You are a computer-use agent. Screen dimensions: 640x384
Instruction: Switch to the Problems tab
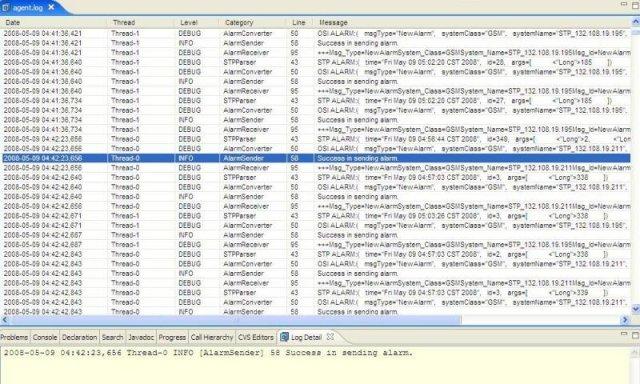click(15, 337)
